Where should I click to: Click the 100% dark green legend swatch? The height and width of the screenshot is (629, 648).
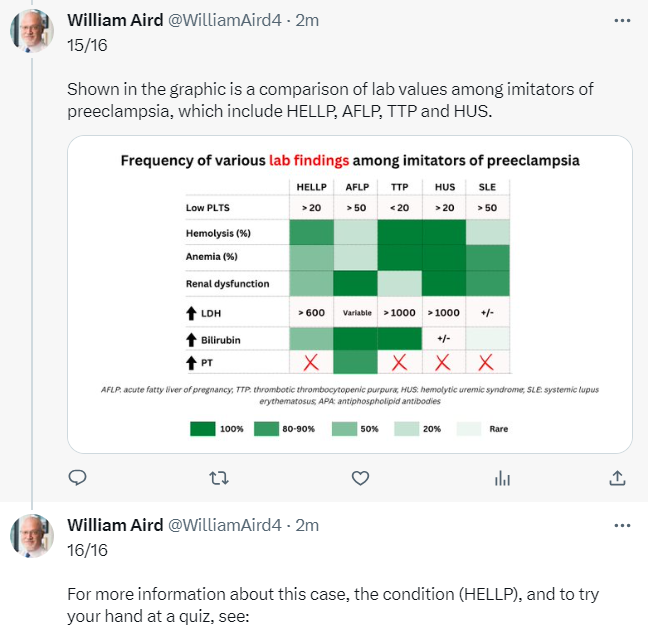click(x=202, y=429)
